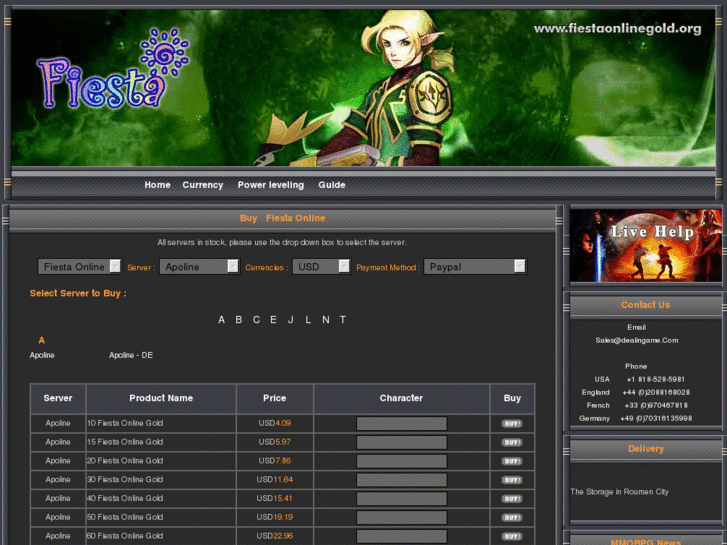Jump to servers starting with B
This screenshot has height=545, width=727.
pyautogui.click(x=238, y=320)
